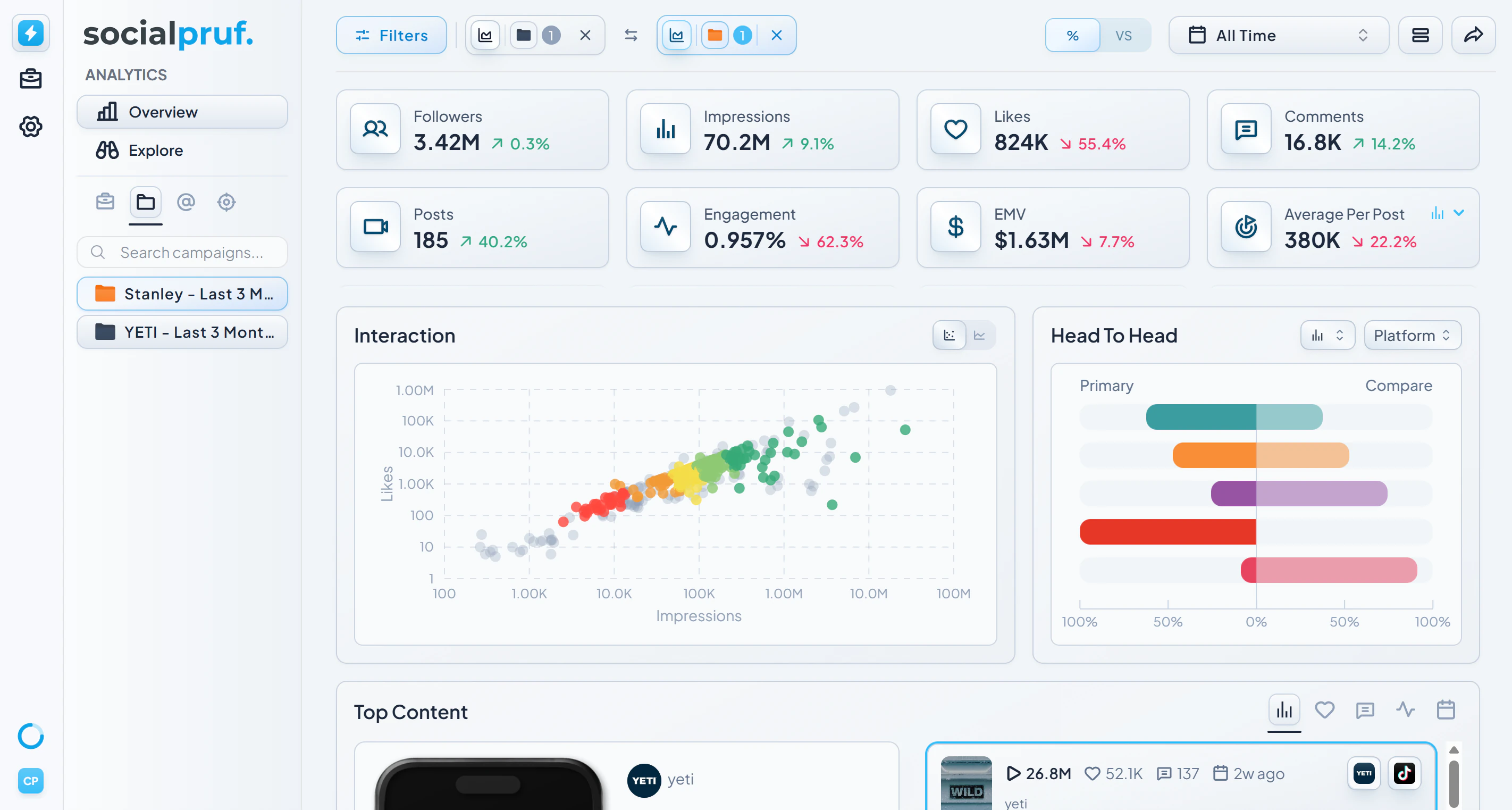Open the Overview analytics page

tap(182, 112)
